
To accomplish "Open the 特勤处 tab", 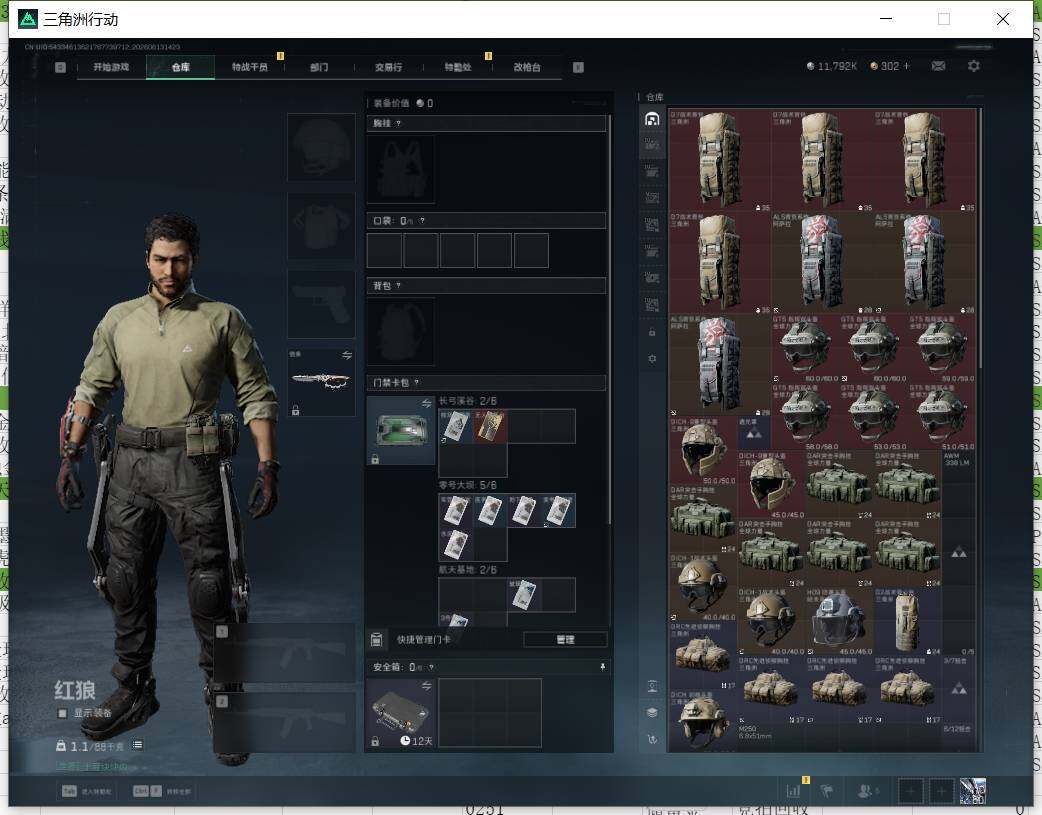I will pyautogui.click(x=458, y=67).
